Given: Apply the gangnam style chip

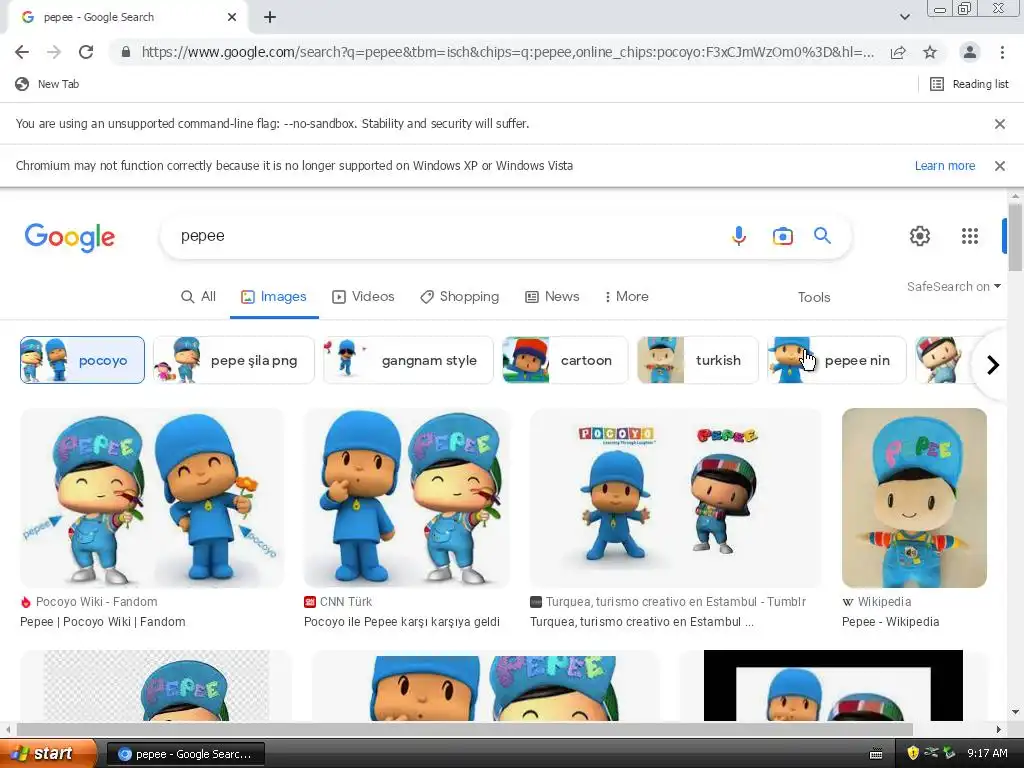Looking at the screenshot, I should click(408, 360).
